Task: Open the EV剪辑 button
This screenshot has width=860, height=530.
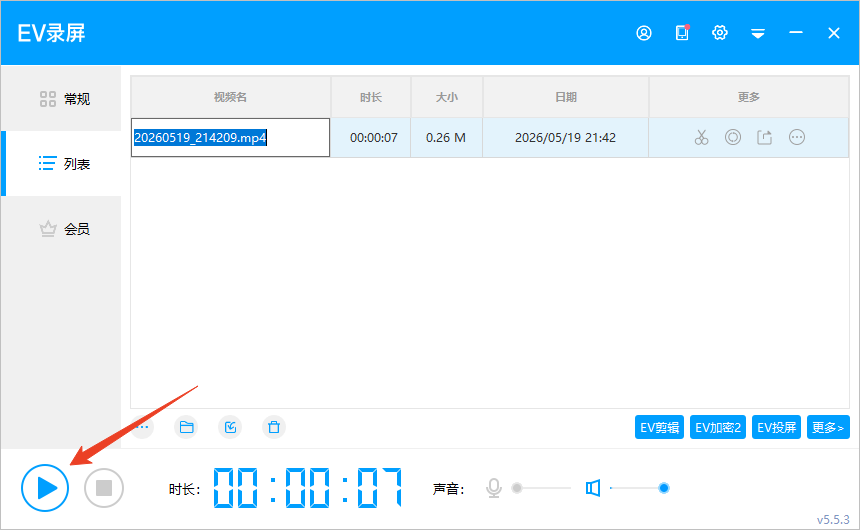Action: [x=659, y=427]
